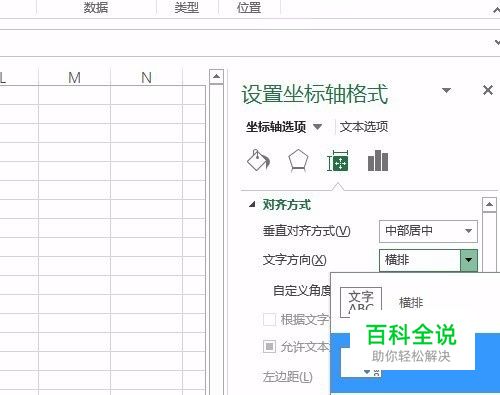This screenshot has height=395, width=500.
Task: Click the 自定义角度 label
Action: [302, 290]
